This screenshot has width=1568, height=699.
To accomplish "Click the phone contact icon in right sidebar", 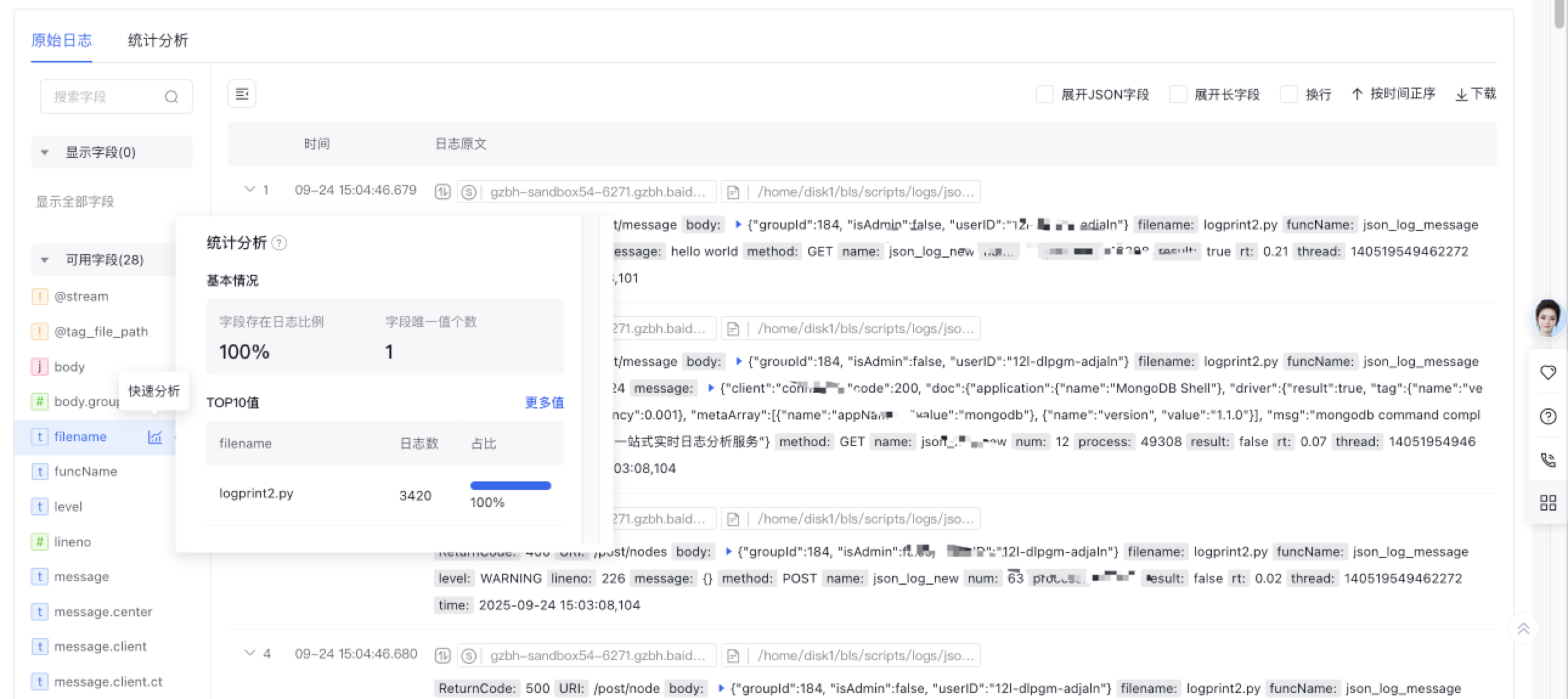I will 1547,459.
